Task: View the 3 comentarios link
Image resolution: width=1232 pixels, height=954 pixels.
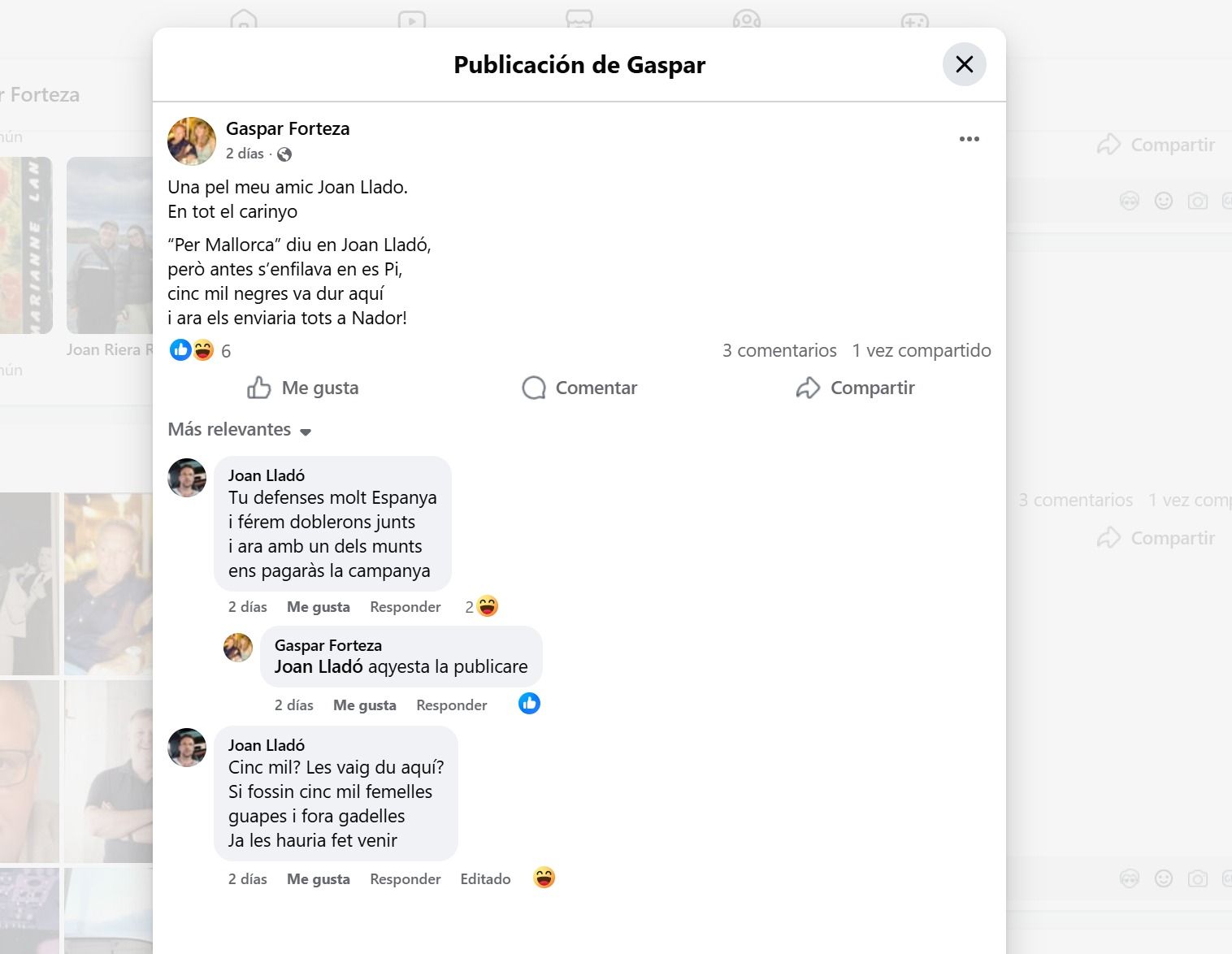Action: click(x=779, y=350)
